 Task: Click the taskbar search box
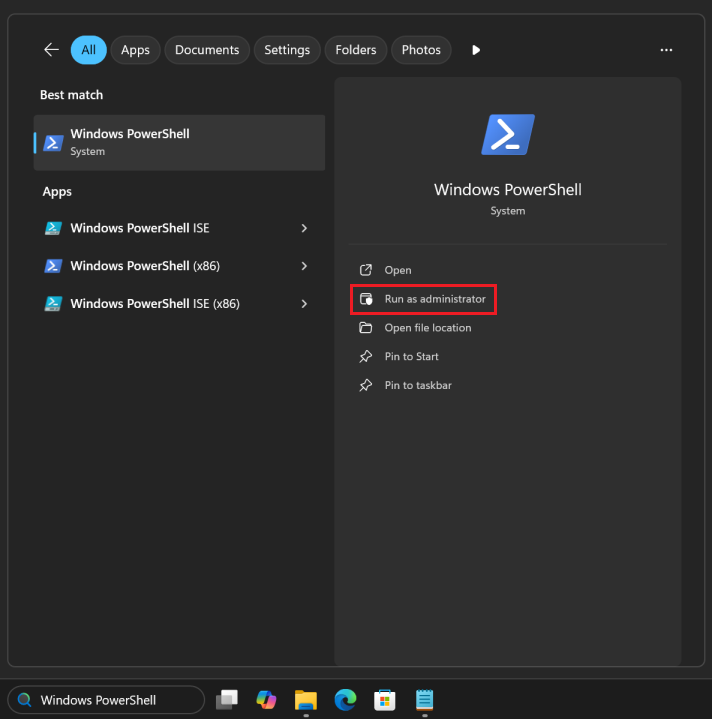[106, 700]
